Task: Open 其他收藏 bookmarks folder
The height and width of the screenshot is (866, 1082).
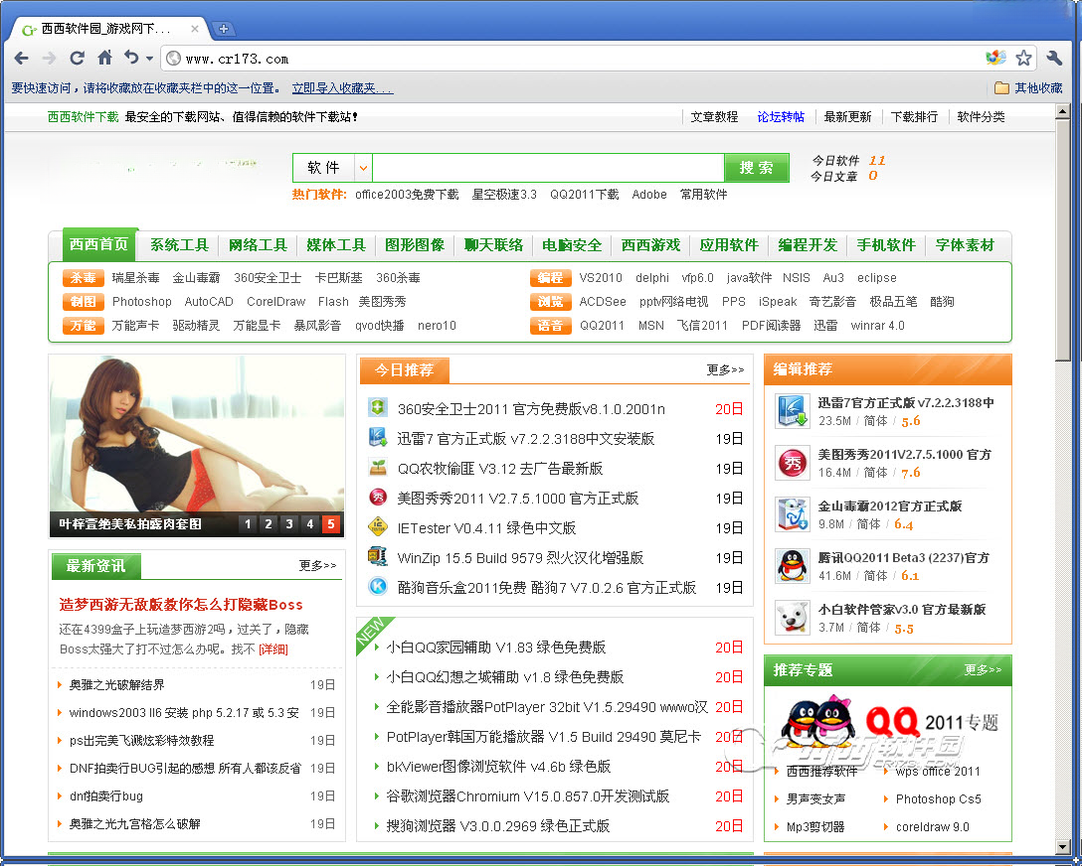Action: [1028, 88]
